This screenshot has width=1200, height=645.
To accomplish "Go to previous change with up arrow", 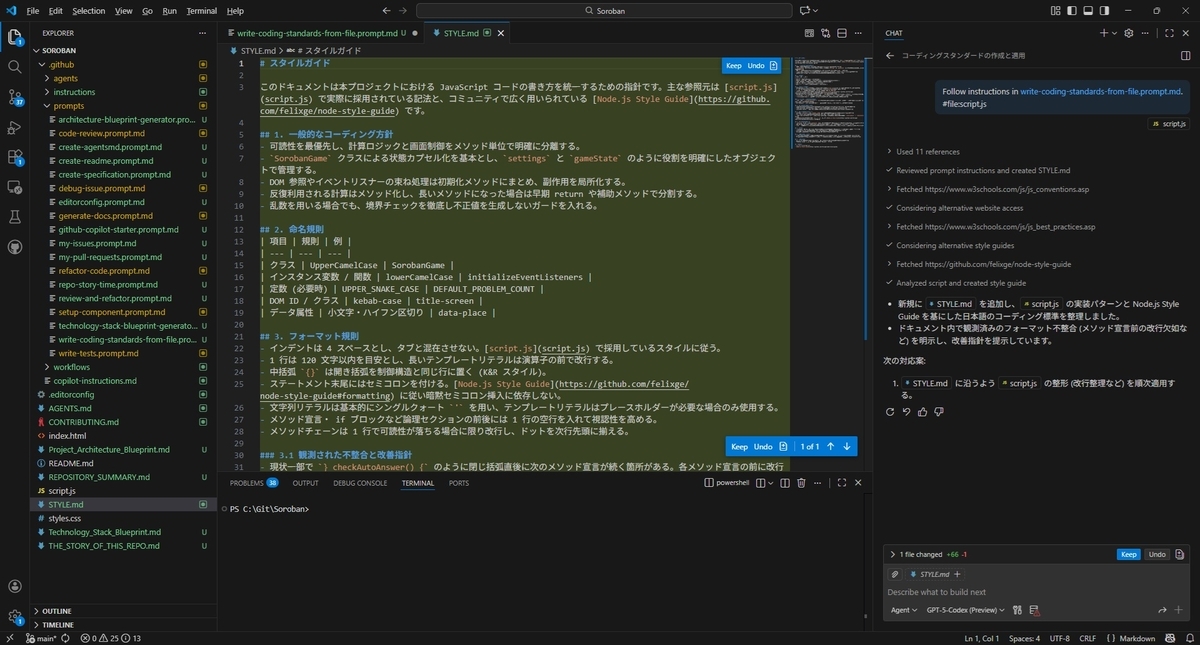I will (x=830, y=446).
